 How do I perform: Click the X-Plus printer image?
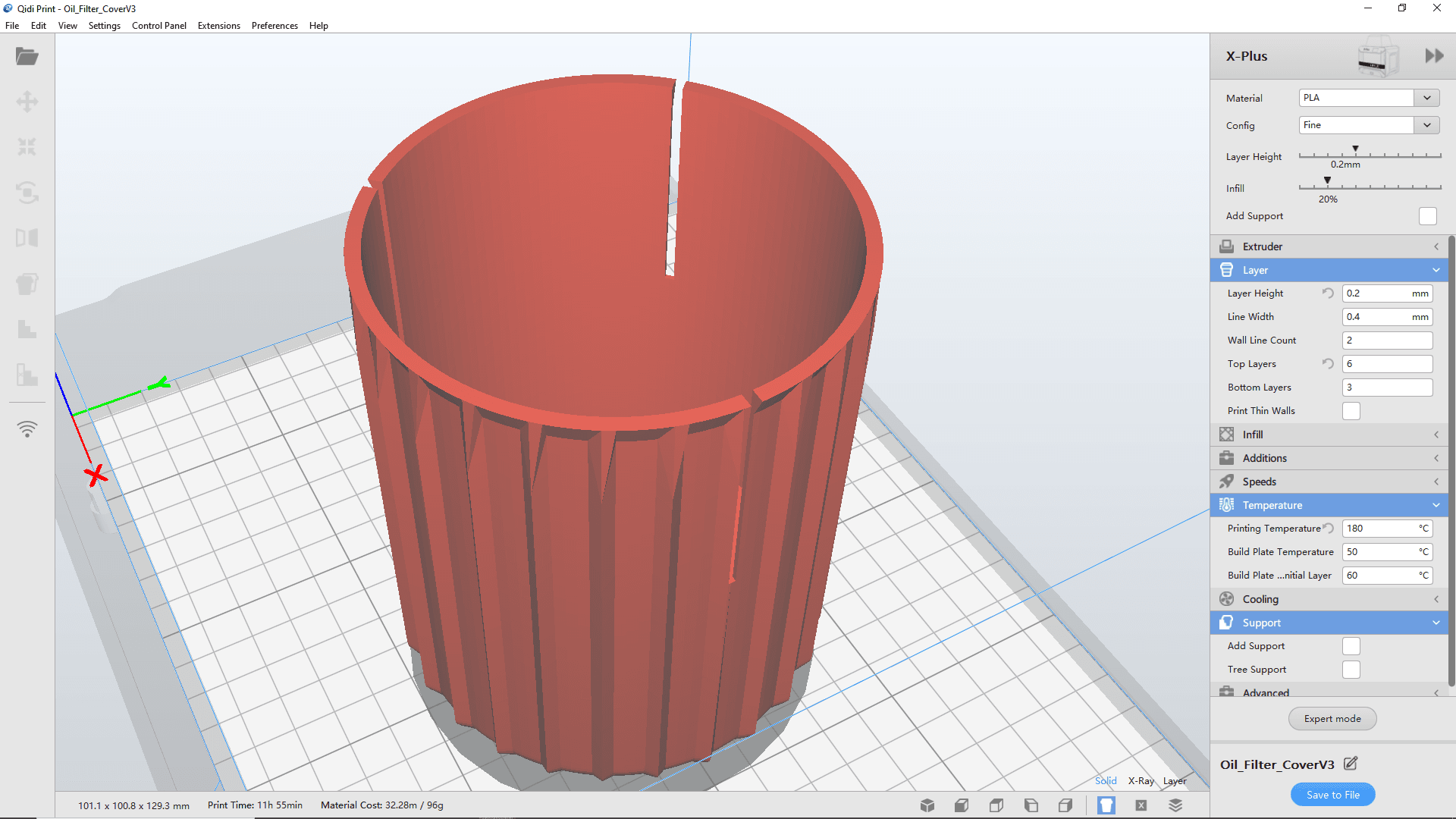click(x=1378, y=56)
